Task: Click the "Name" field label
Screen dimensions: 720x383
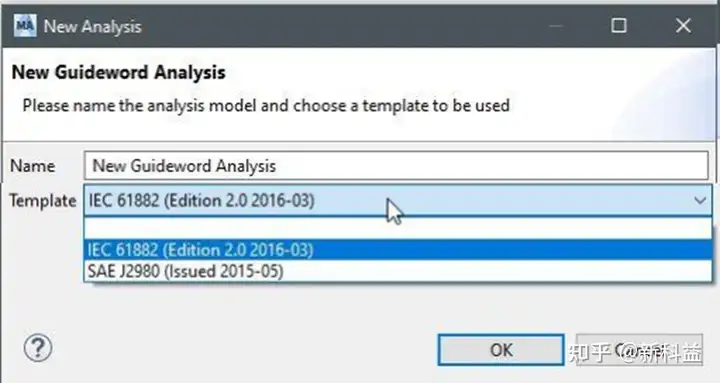Action: pyautogui.click(x=33, y=166)
